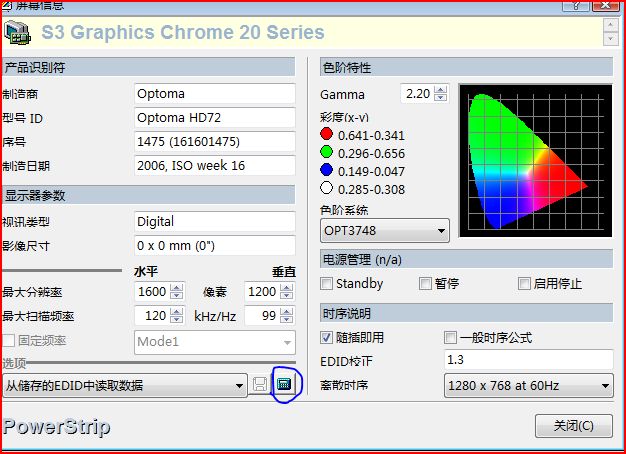Click the red chromaticity dot 0.641-0.341
The width and height of the screenshot is (626, 454).
(x=326, y=134)
